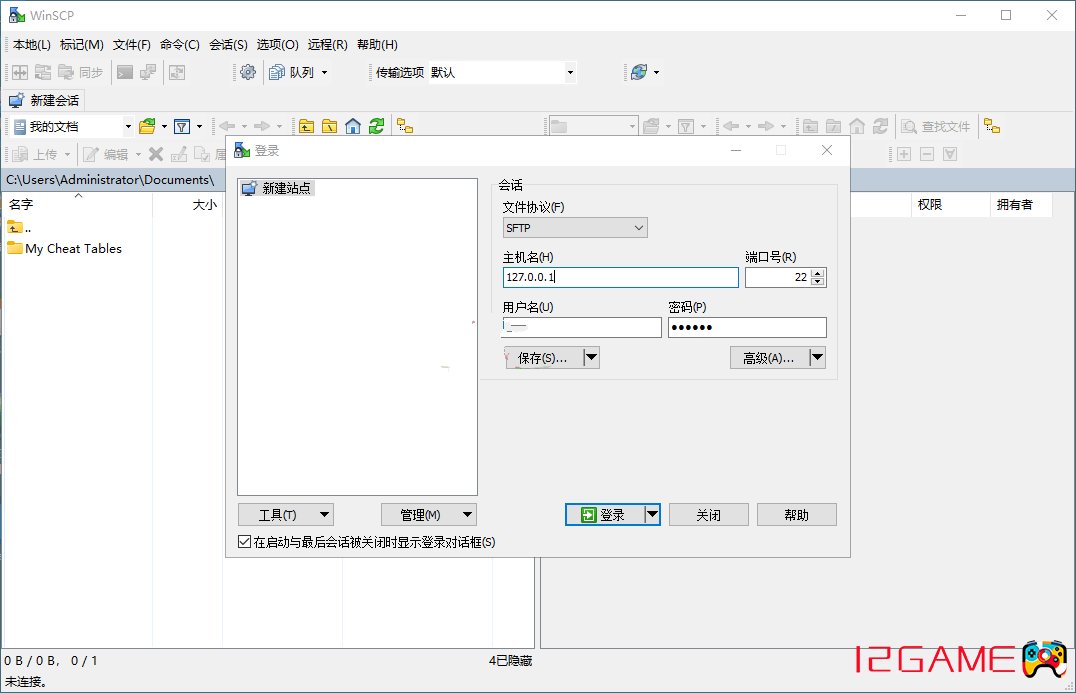The width and height of the screenshot is (1076, 693).
Task: Increase port number with the up spinner arrow
Action: (x=818, y=273)
